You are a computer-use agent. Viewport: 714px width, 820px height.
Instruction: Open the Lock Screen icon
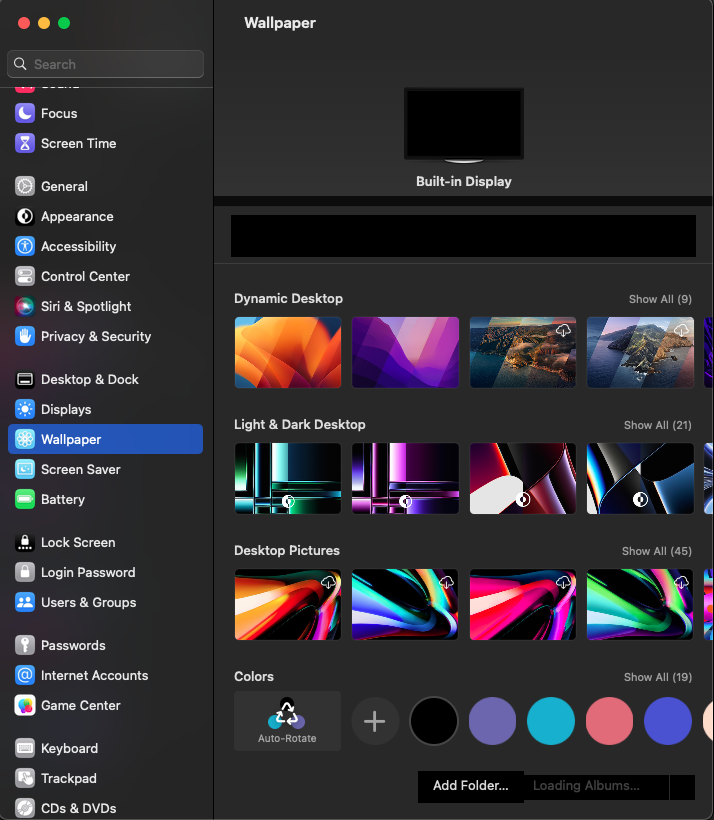coord(25,543)
